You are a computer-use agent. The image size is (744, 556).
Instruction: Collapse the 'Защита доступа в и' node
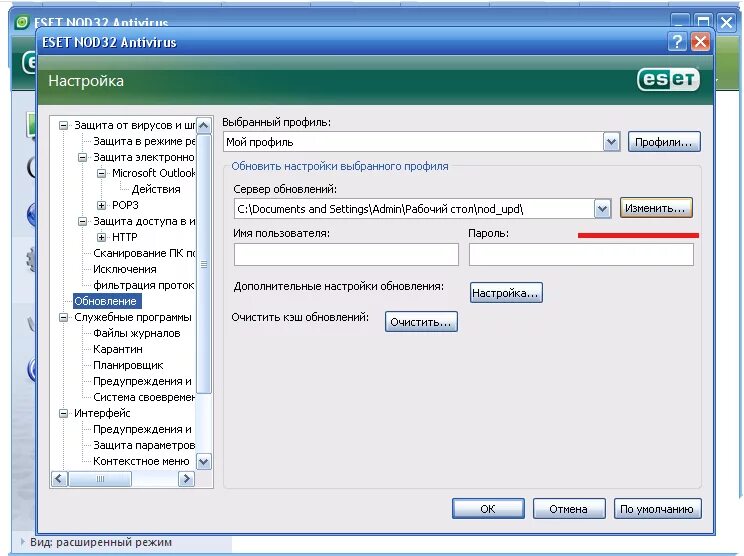tap(82, 221)
